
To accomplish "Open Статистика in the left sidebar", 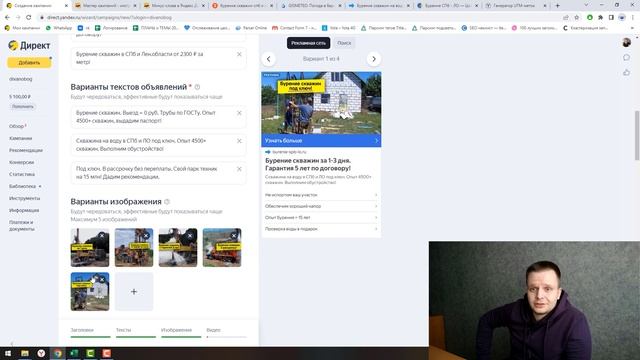I will 22,174.
